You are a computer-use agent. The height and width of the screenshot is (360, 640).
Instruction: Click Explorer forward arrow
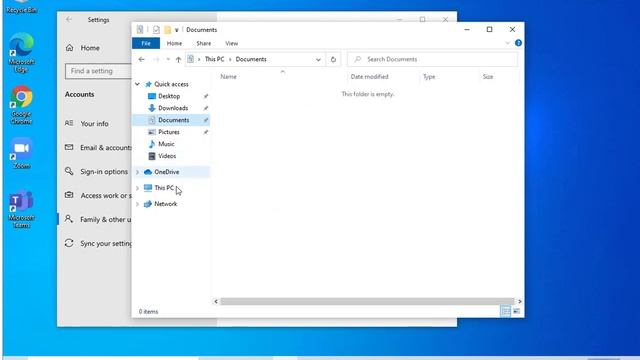(x=156, y=60)
